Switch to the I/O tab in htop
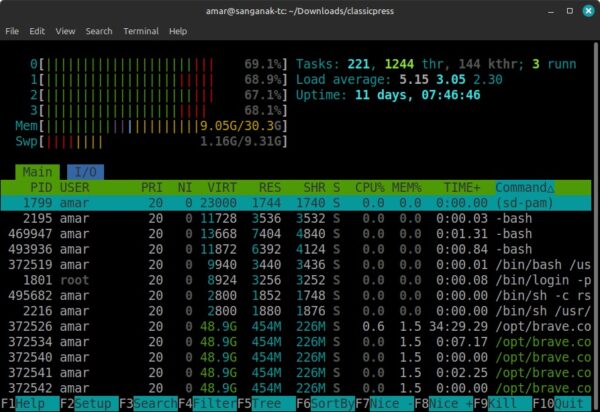Viewport: 600px width, 412px height. (x=85, y=172)
